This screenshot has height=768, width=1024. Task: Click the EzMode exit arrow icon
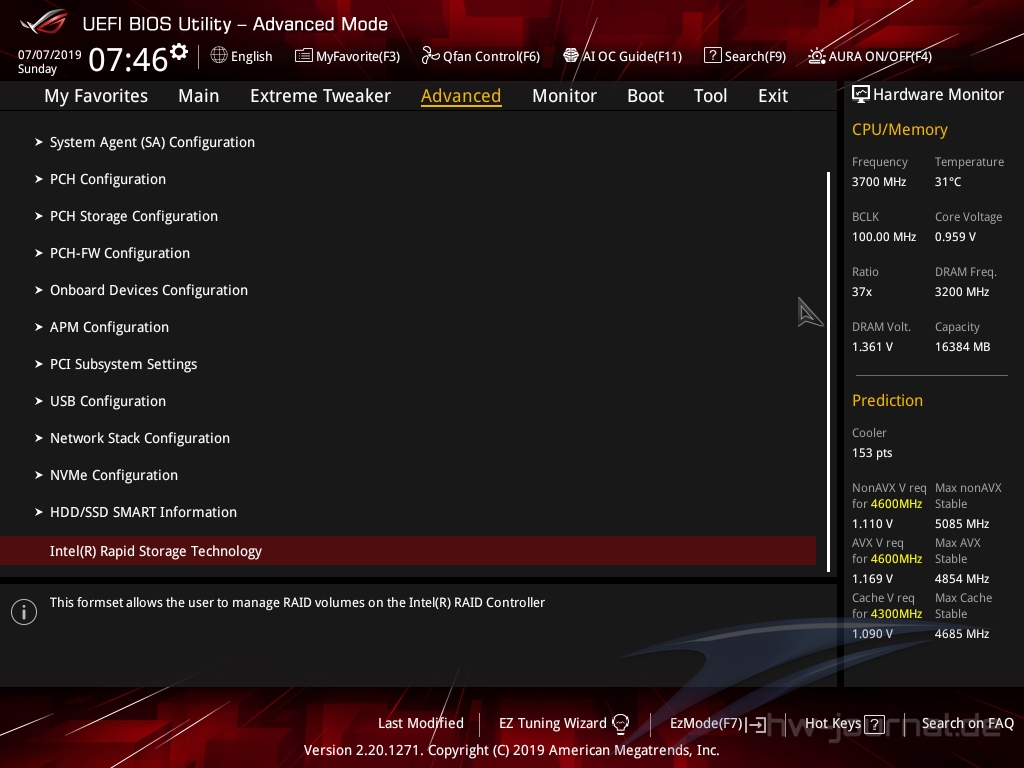coord(756,724)
